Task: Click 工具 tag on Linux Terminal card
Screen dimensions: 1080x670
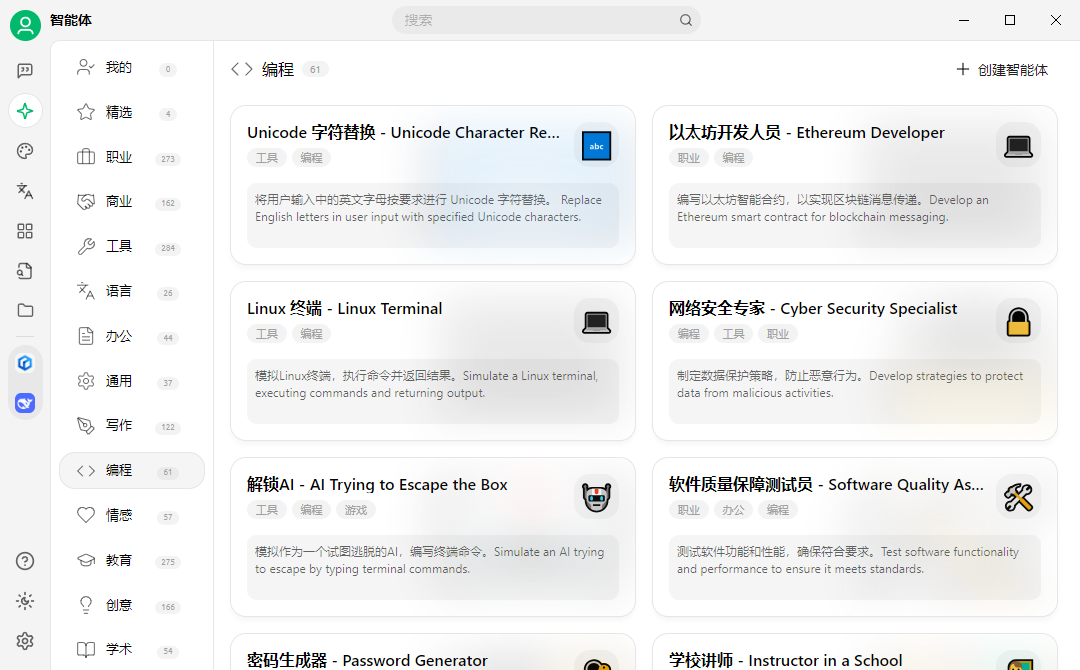Action: (x=267, y=334)
